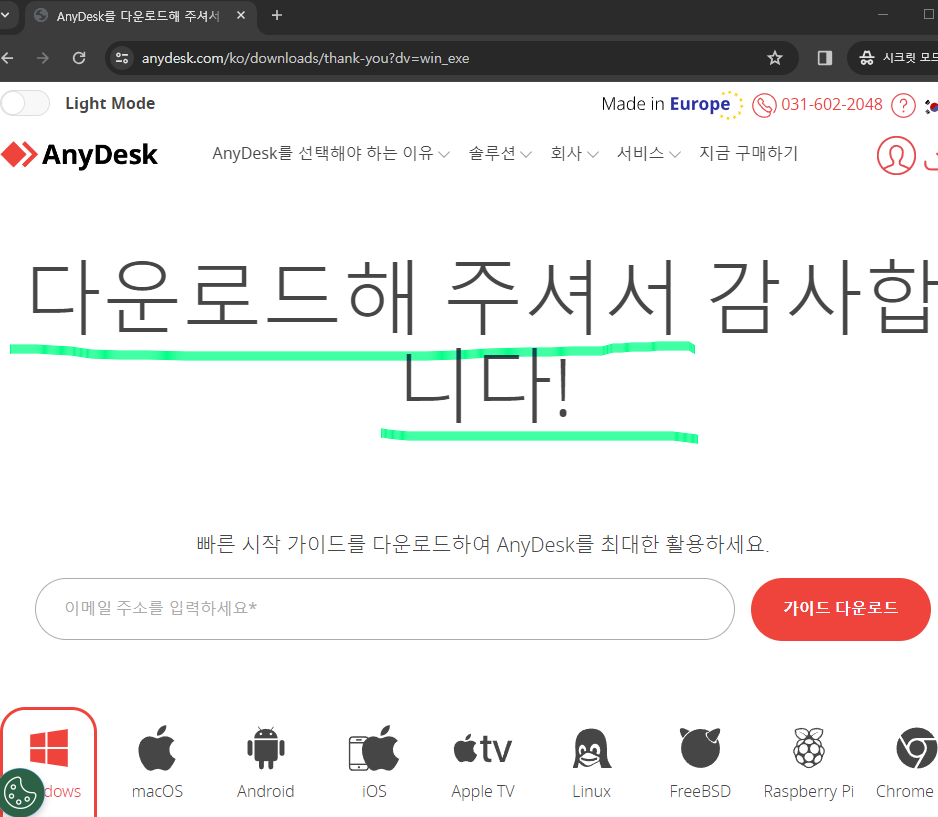Open the account profile icon
The height and width of the screenshot is (817, 938).
pyautogui.click(x=896, y=156)
